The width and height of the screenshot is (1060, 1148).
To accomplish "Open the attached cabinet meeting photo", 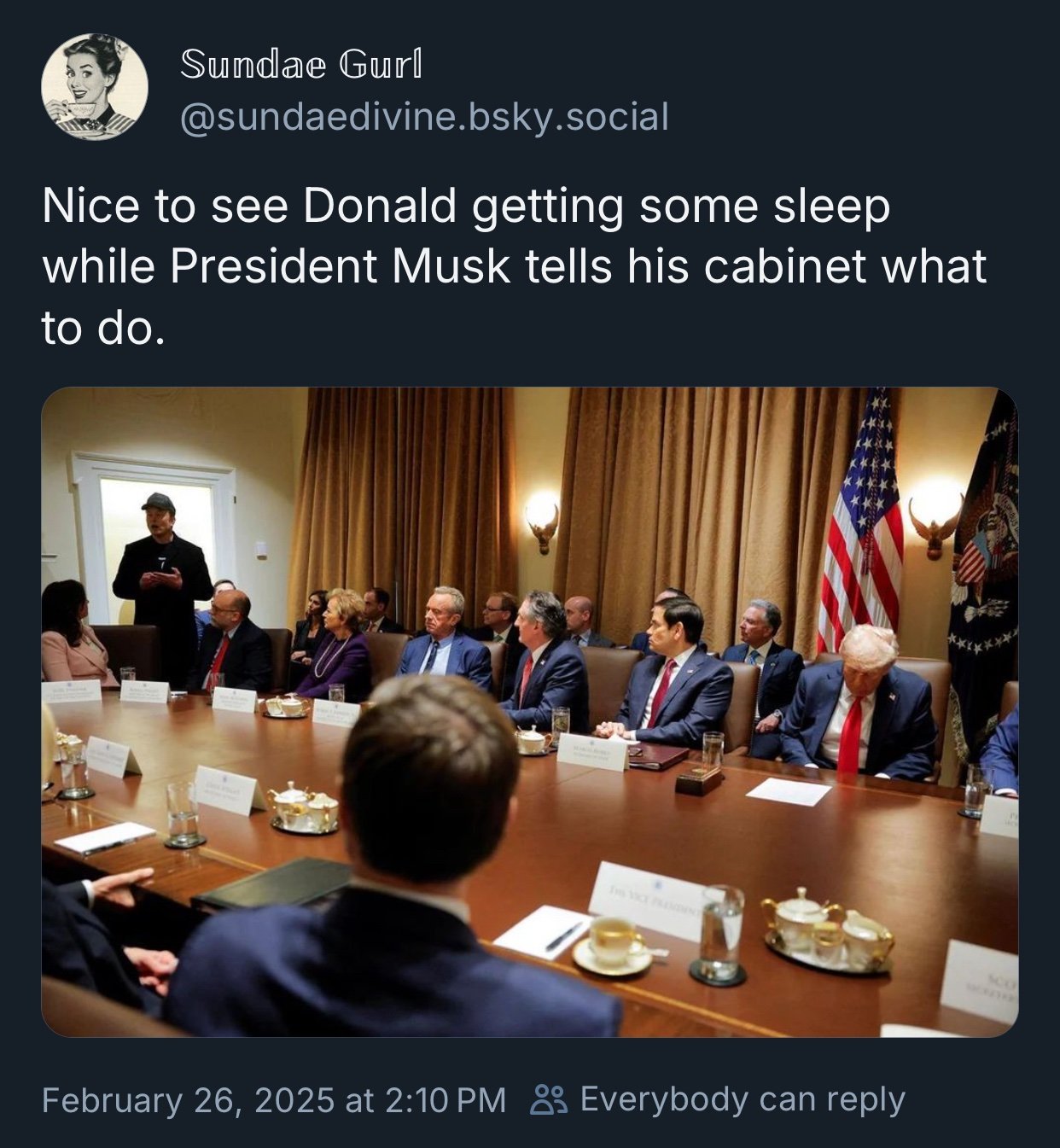I will pos(529,712).
